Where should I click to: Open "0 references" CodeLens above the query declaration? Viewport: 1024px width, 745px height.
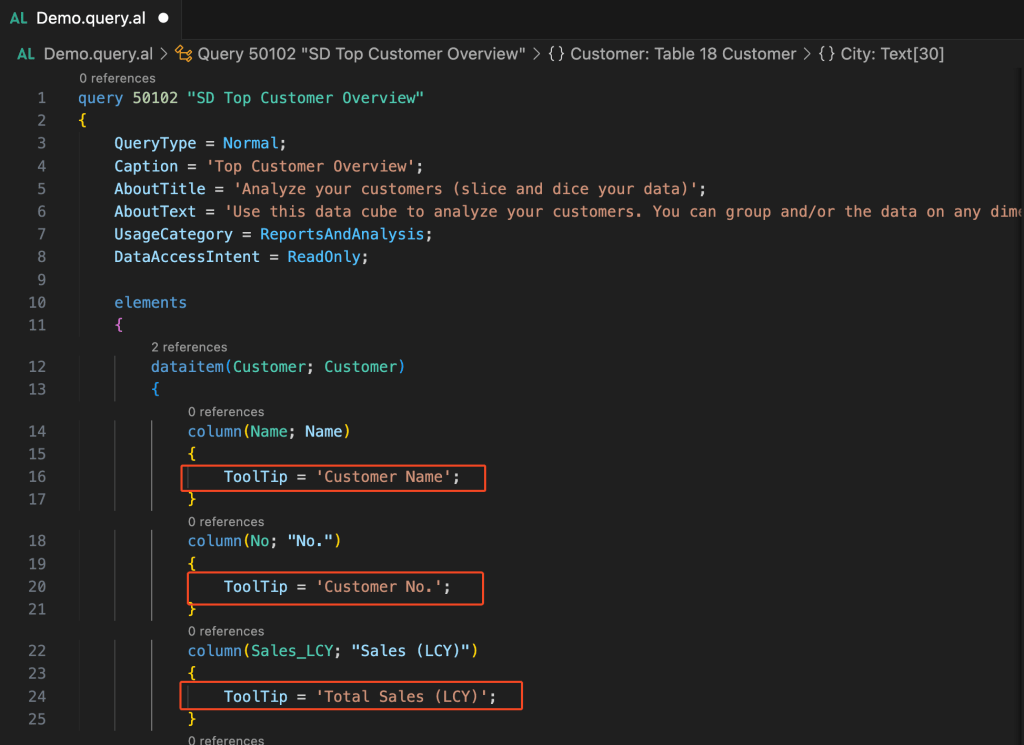click(x=117, y=78)
